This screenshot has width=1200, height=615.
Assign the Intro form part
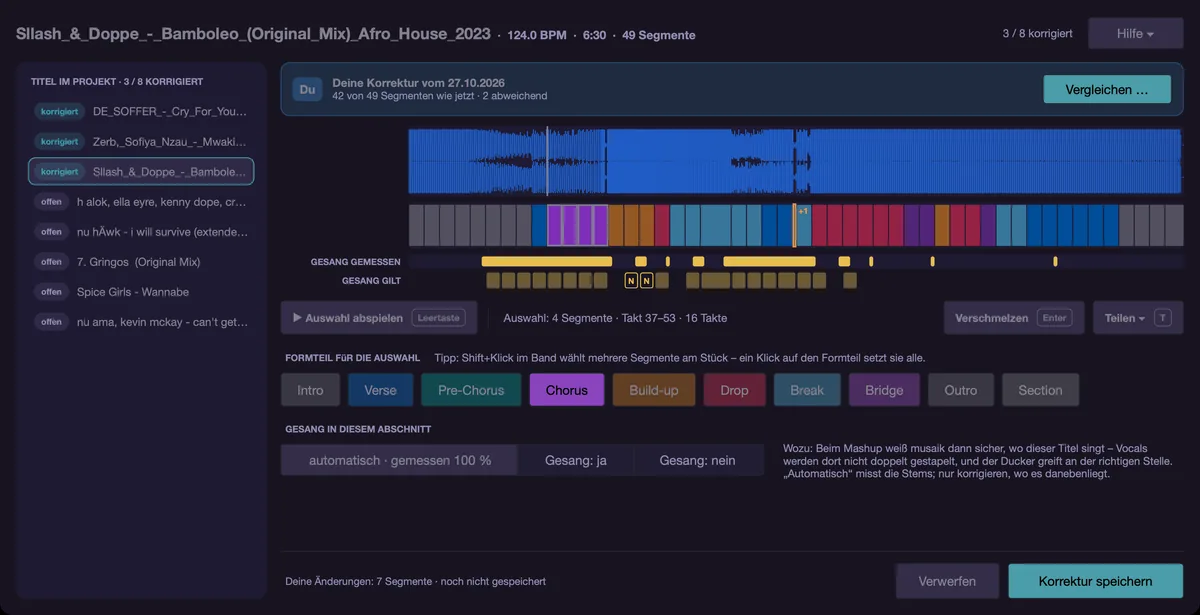(310, 390)
